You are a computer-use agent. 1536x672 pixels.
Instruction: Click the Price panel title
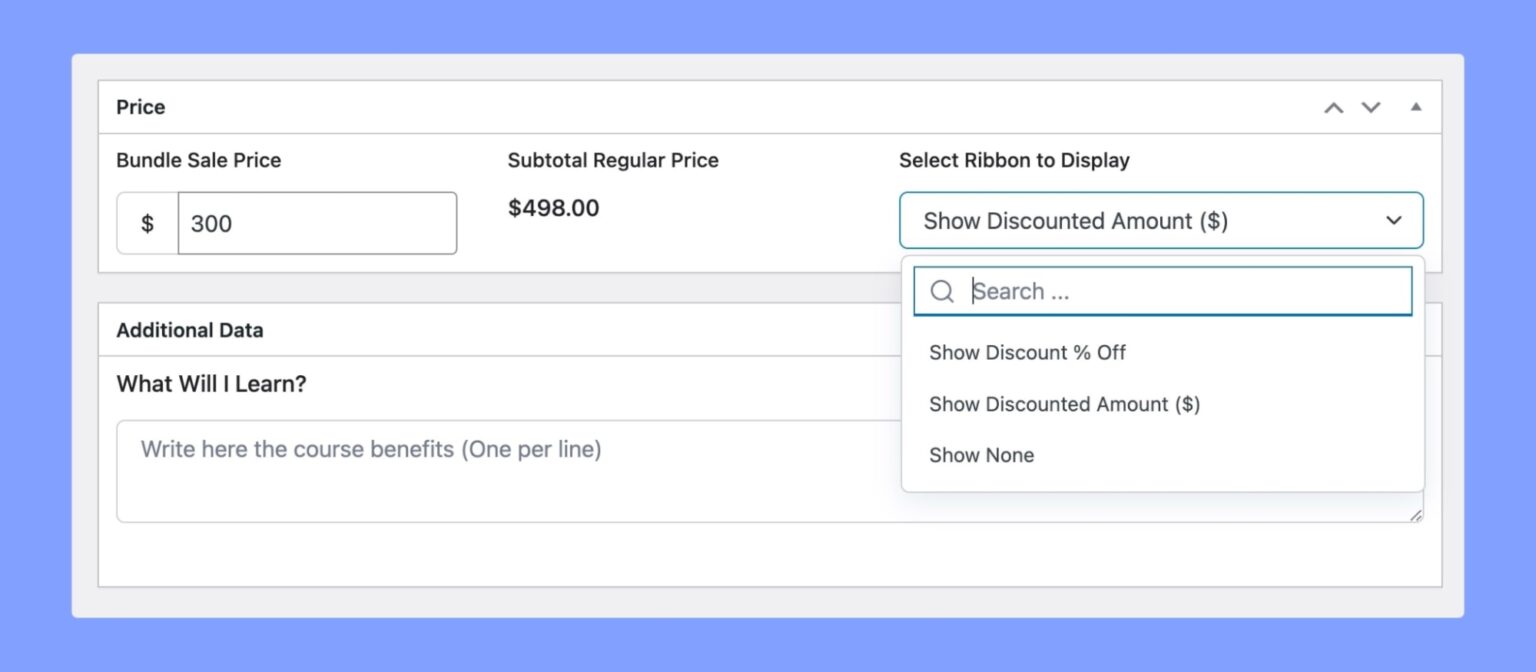coord(139,107)
